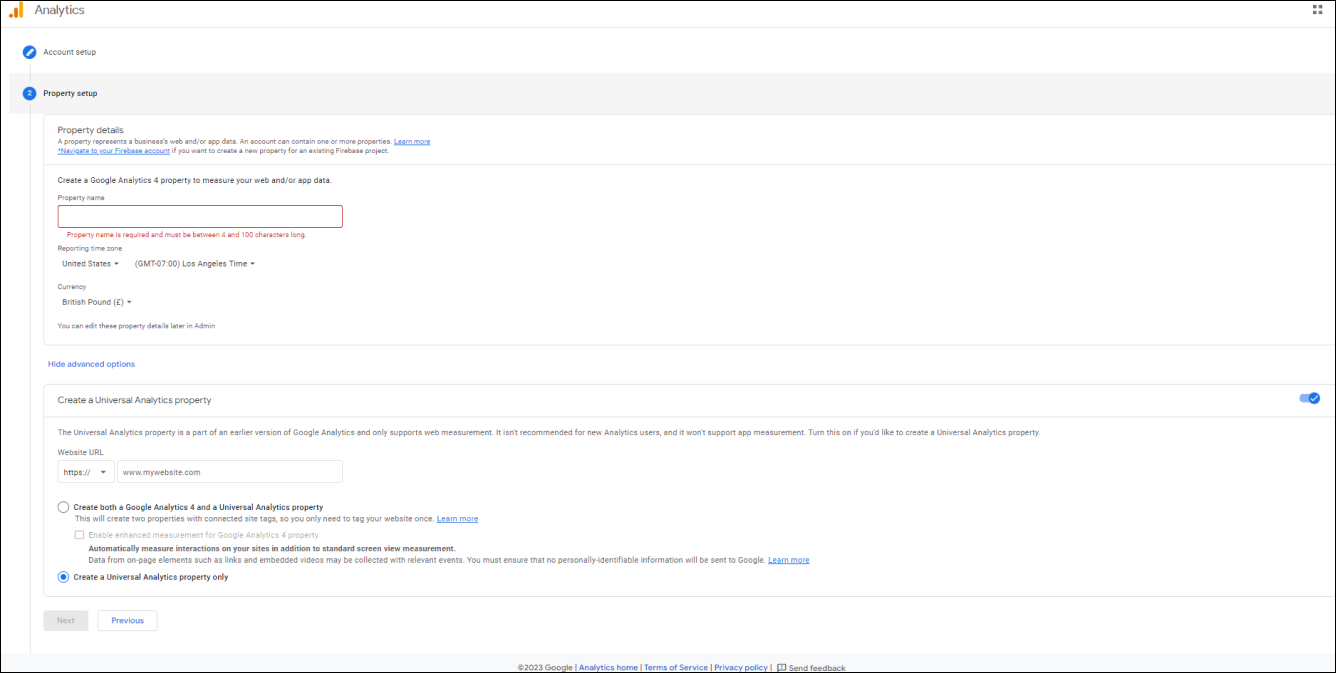1336x673 pixels.
Task: Collapse section via Hide advanced options
Action: [91, 364]
